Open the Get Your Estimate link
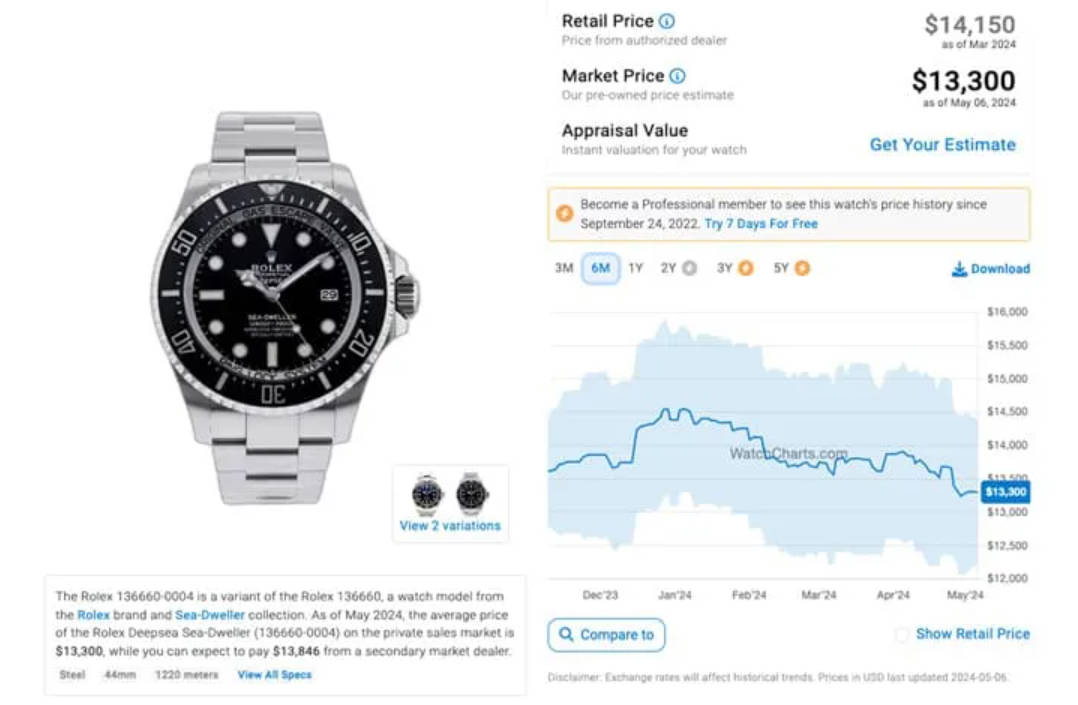 [x=943, y=144]
